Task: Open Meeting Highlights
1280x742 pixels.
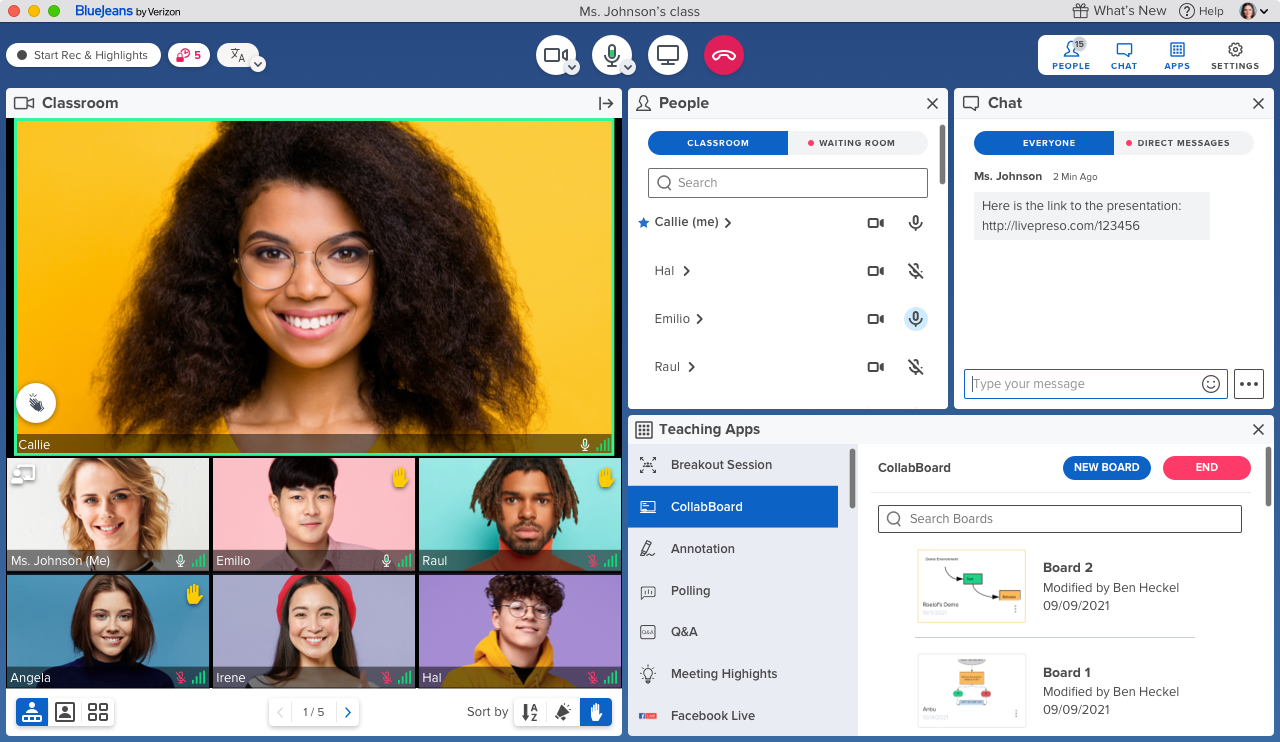Action: tap(723, 673)
